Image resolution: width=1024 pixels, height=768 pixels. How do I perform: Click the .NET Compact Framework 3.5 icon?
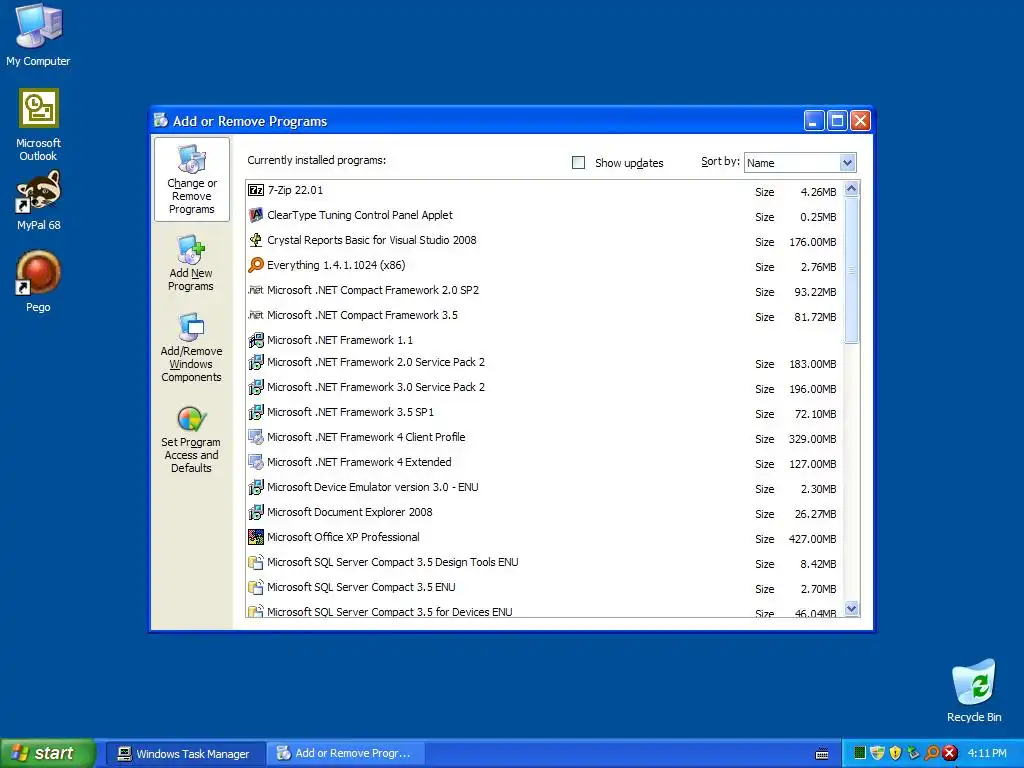point(256,315)
